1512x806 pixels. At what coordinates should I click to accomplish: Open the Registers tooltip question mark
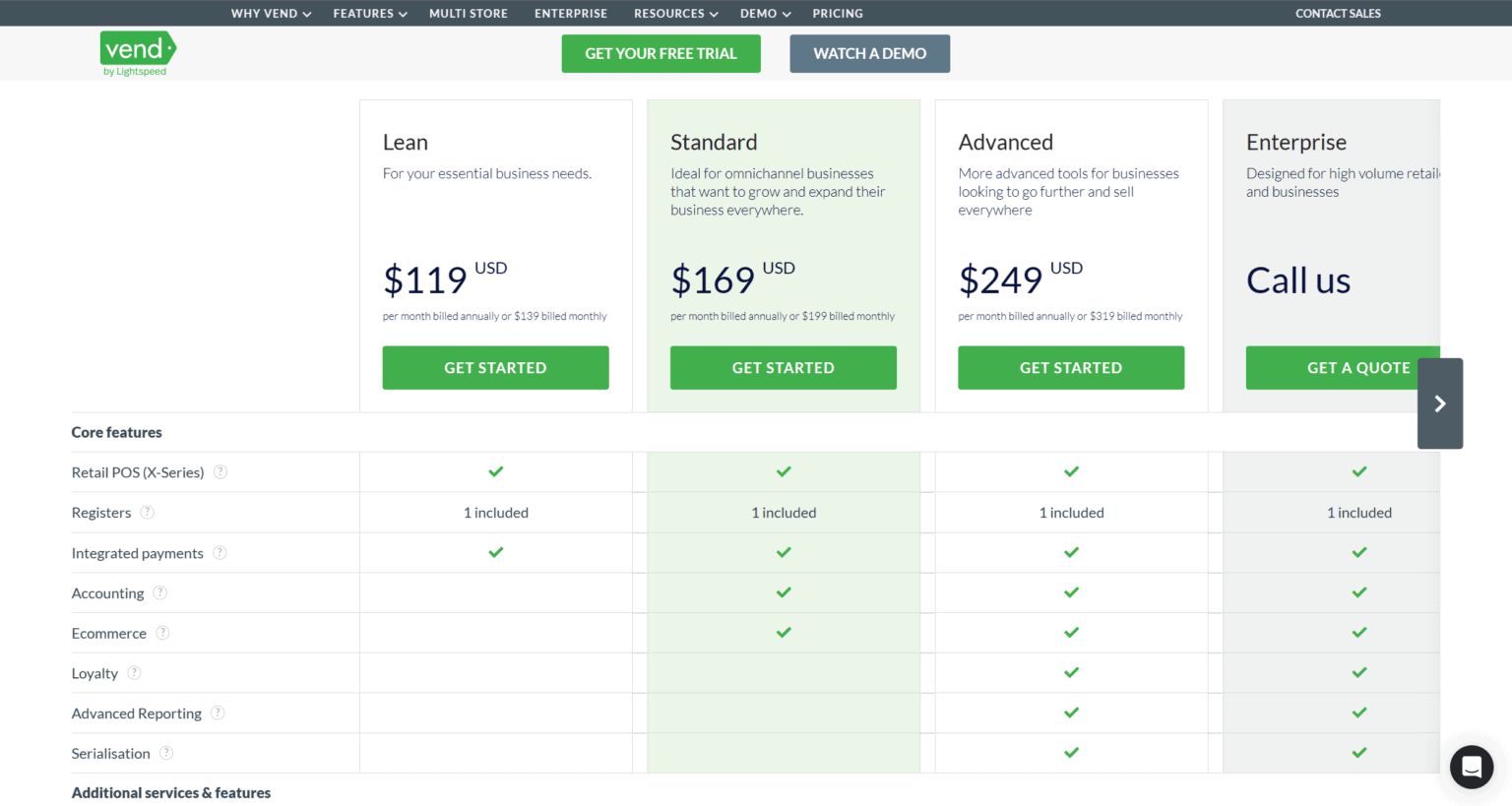click(148, 513)
